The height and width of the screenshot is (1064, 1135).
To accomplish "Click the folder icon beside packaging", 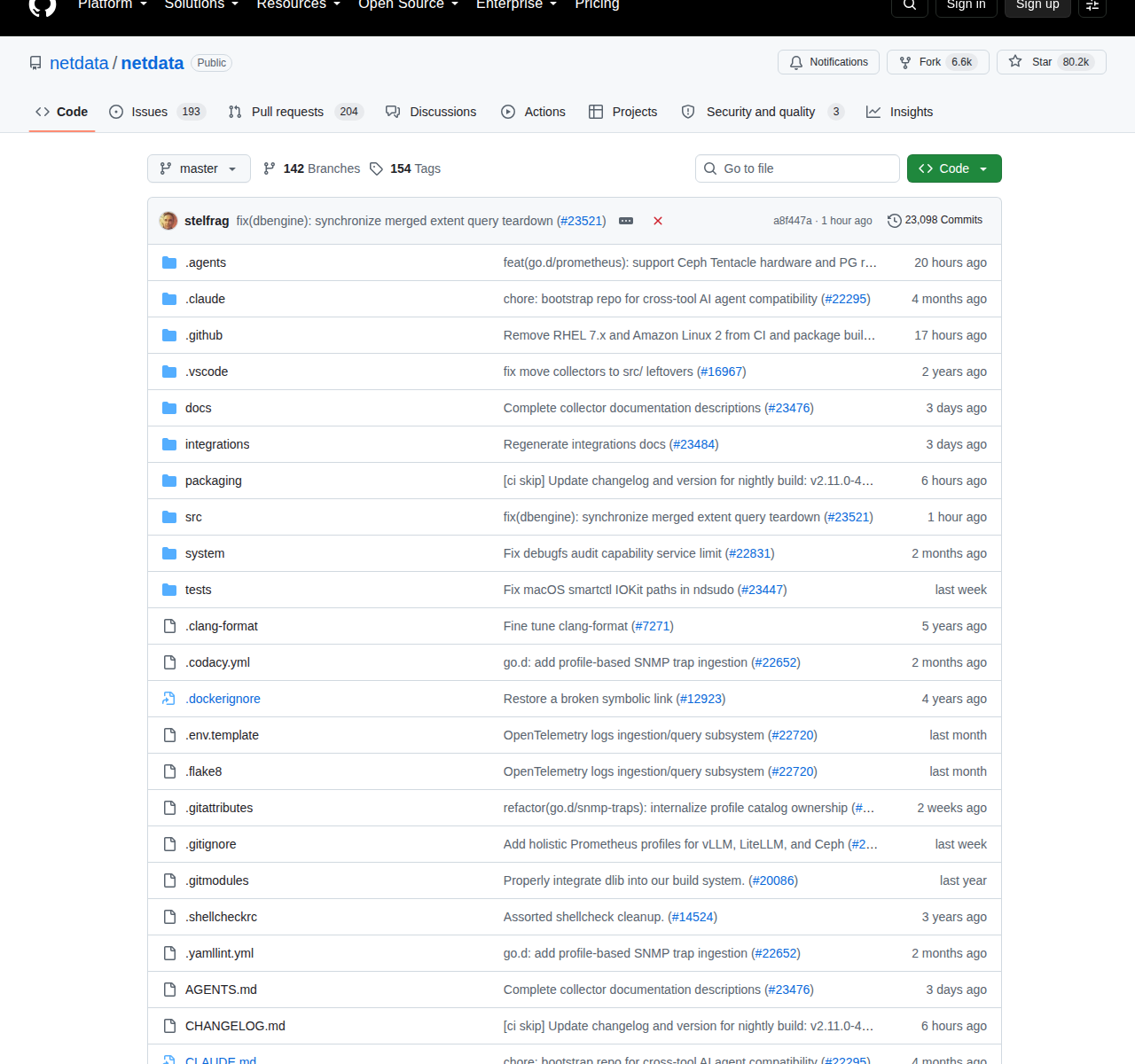I will tap(169, 481).
